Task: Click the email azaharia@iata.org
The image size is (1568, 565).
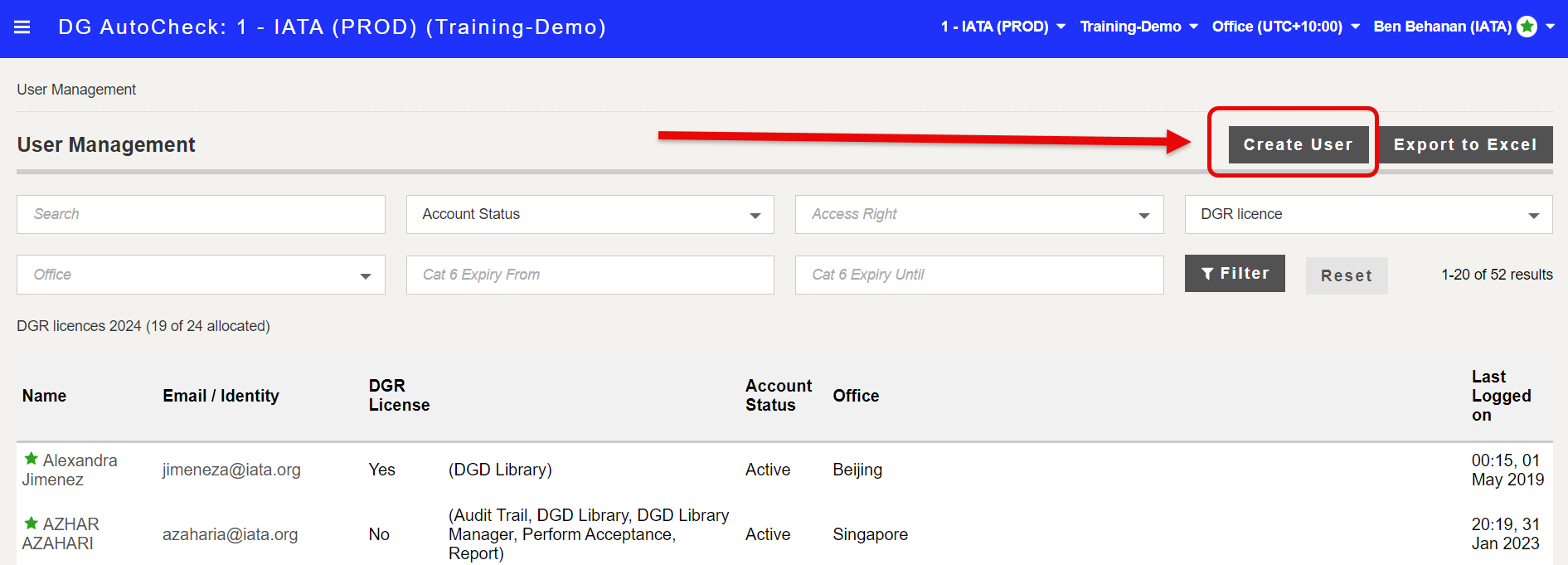Action: 230,534
